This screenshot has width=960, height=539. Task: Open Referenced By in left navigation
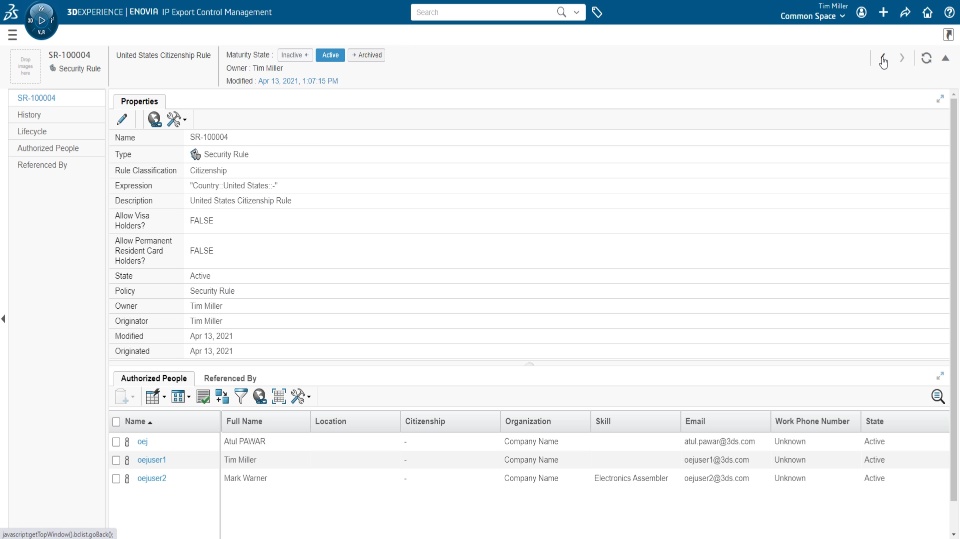(57, 165)
